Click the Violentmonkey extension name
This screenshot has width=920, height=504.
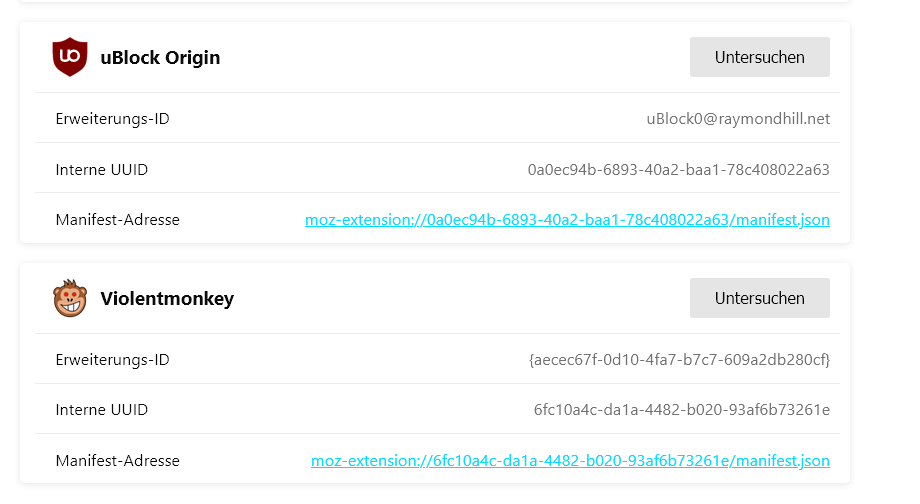pos(167,299)
